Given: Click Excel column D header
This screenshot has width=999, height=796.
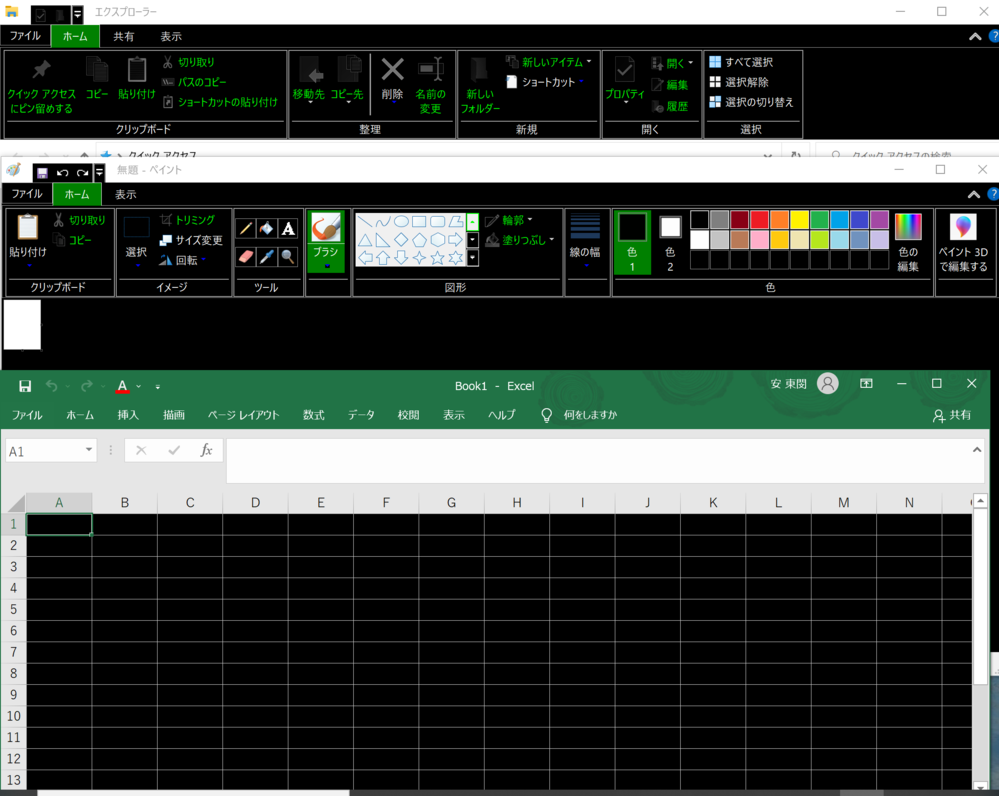Looking at the screenshot, I should [x=255, y=503].
